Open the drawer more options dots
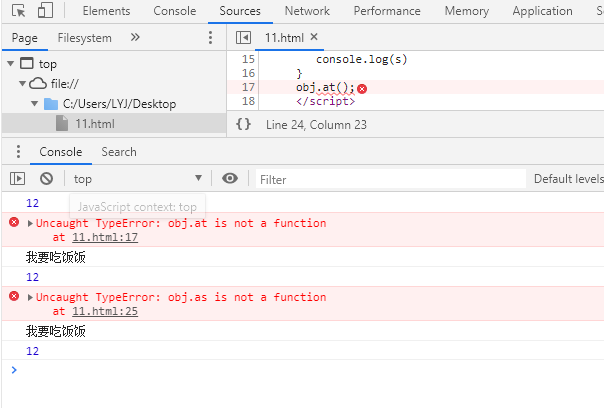 click(18, 151)
